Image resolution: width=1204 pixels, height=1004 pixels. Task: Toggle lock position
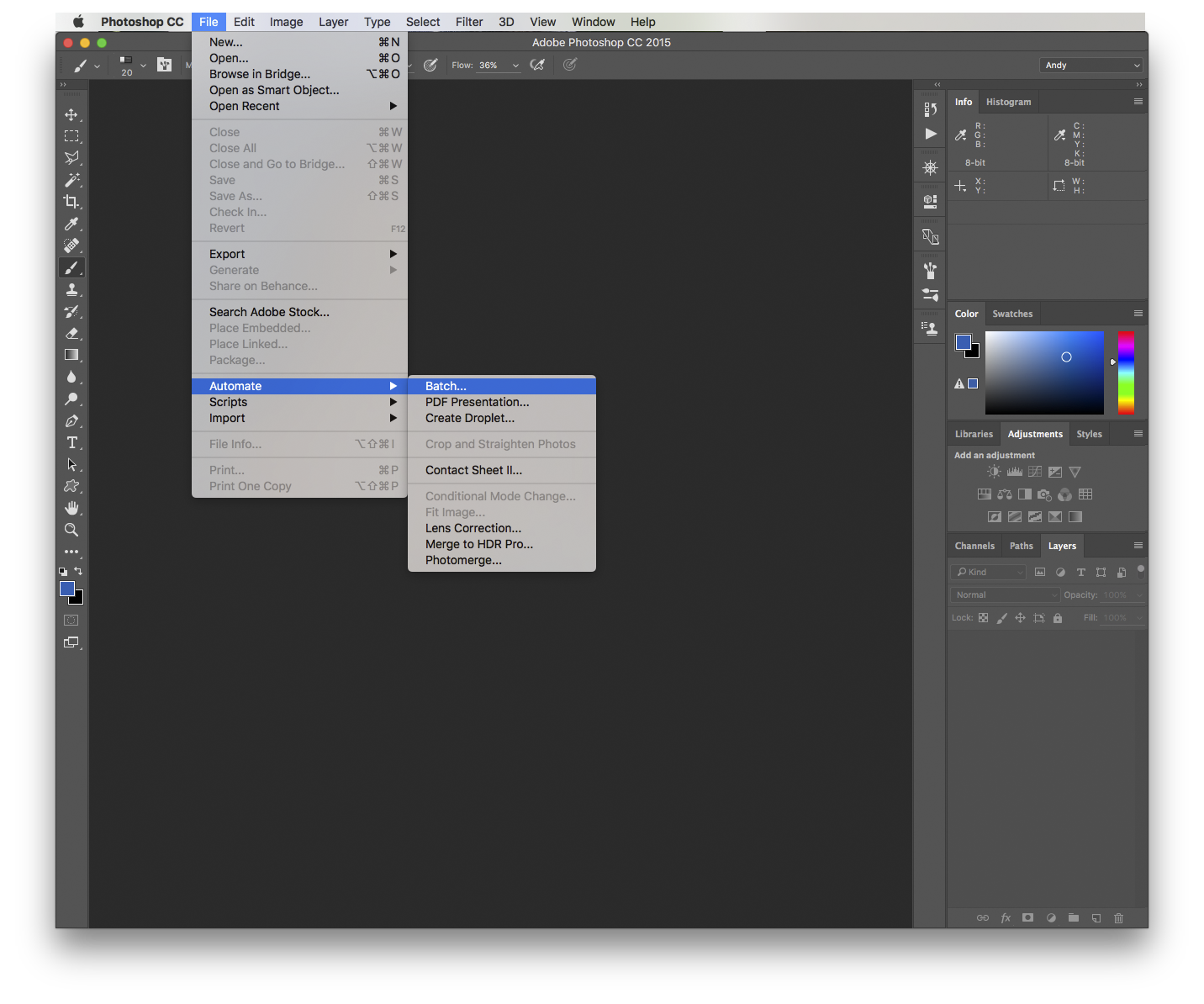point(1020,618)
